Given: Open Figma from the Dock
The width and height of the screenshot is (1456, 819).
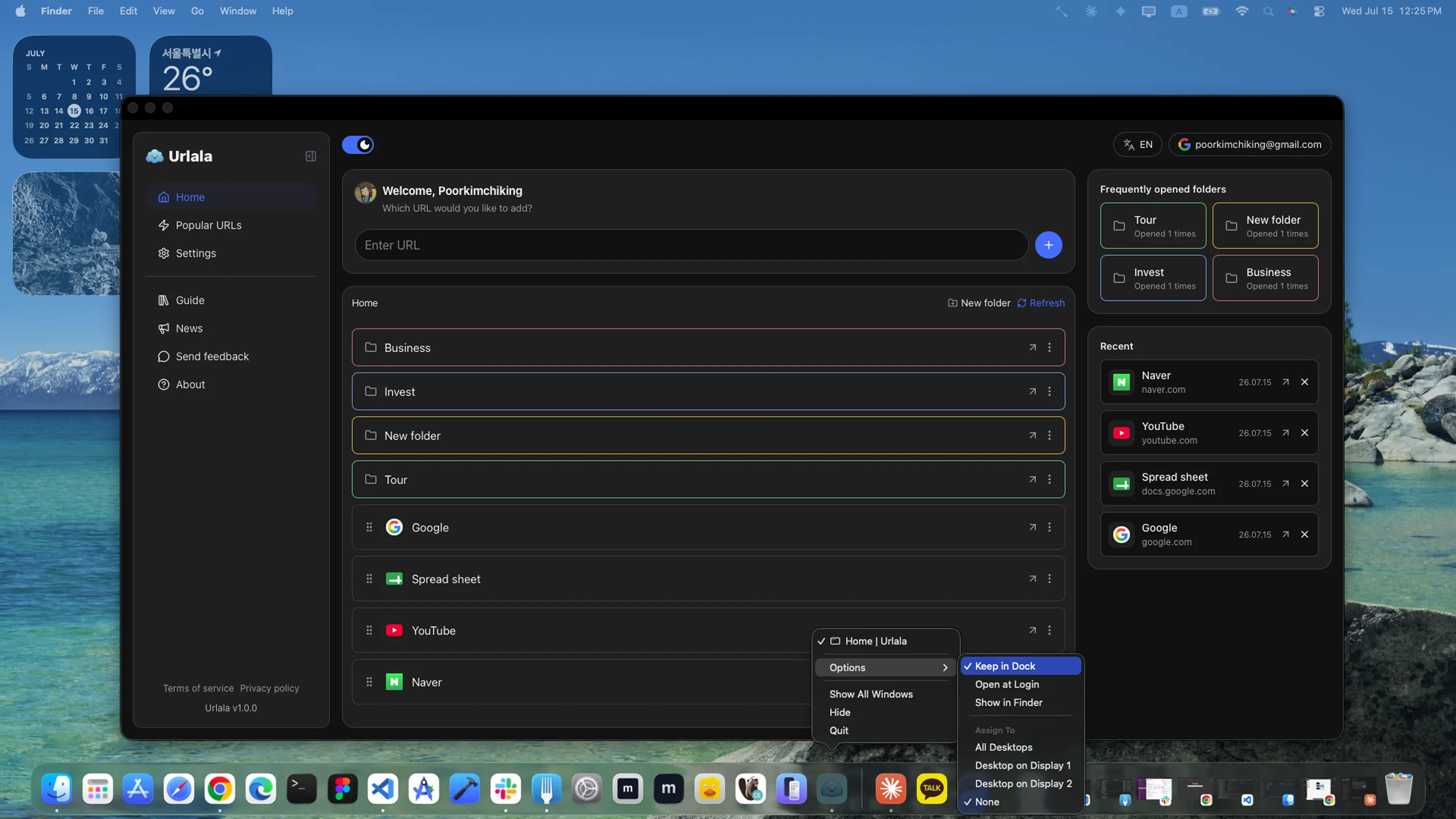Looking at the screenshot, I should (343, 789).
